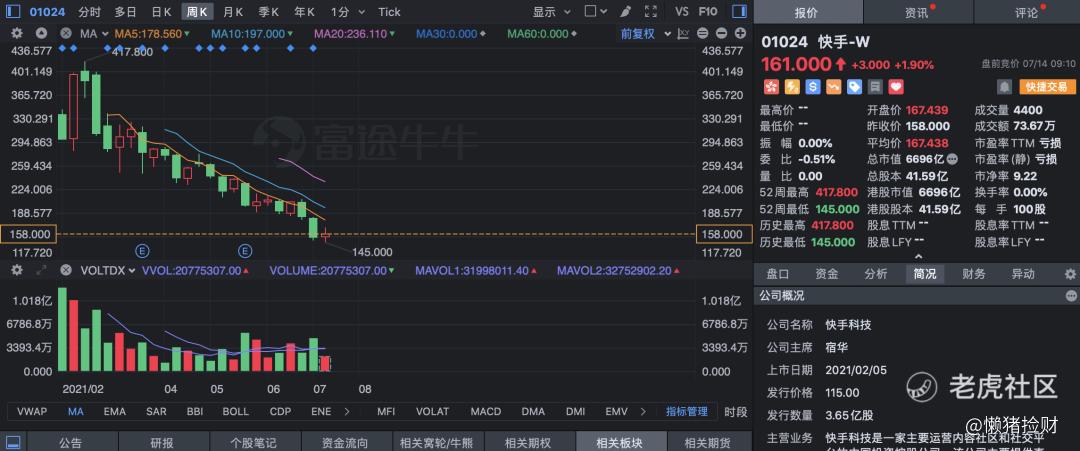
Task: Open main chart indicator settings gear
Action: [17, 33]
